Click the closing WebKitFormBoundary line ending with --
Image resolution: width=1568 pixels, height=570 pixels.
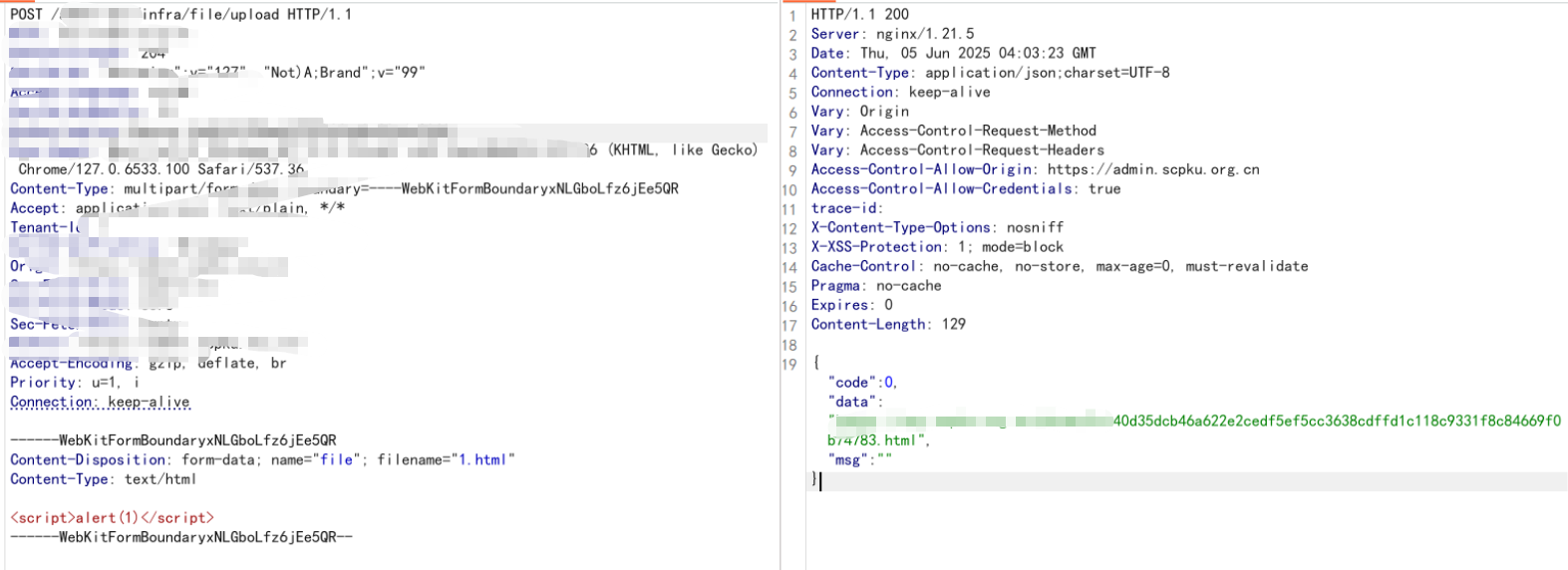coord(181,537)
